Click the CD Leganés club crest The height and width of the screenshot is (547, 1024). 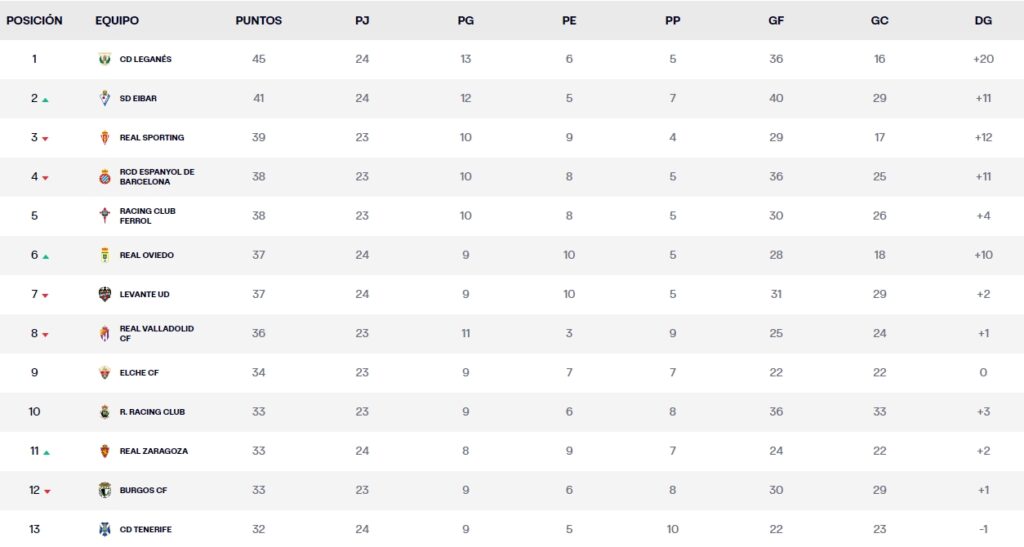(104, 59)
